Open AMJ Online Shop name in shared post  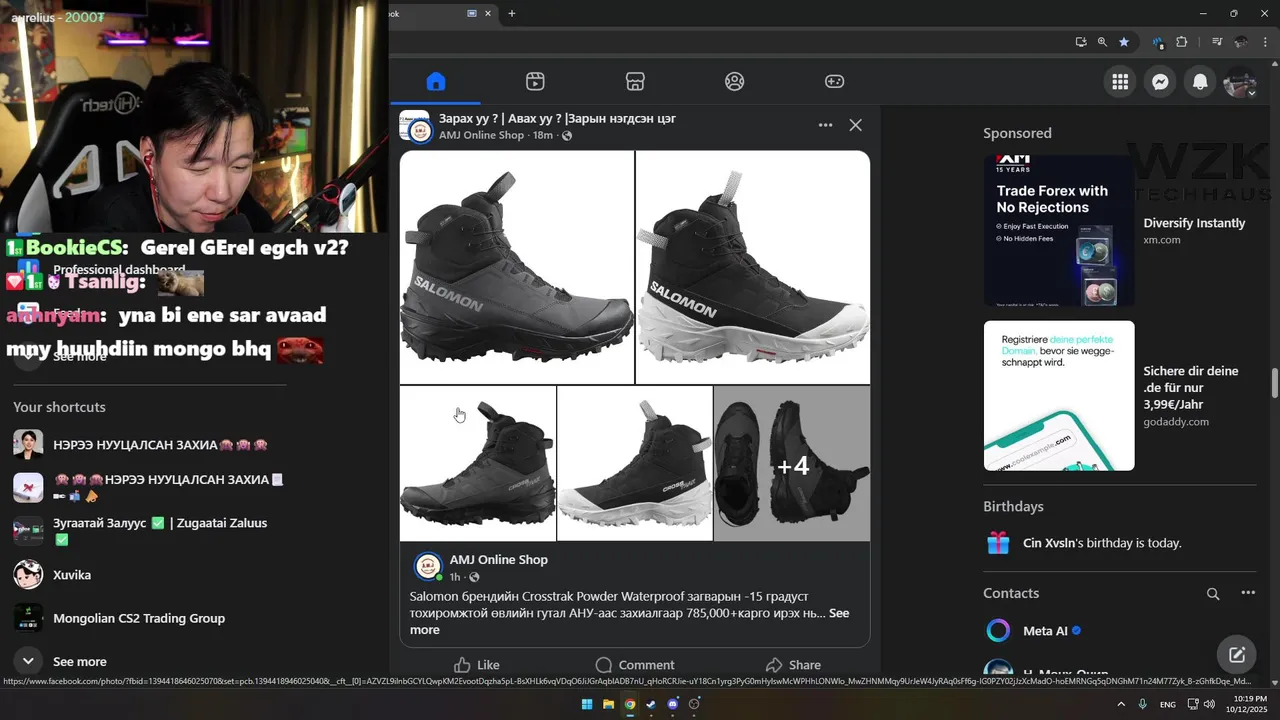(498, 560)
